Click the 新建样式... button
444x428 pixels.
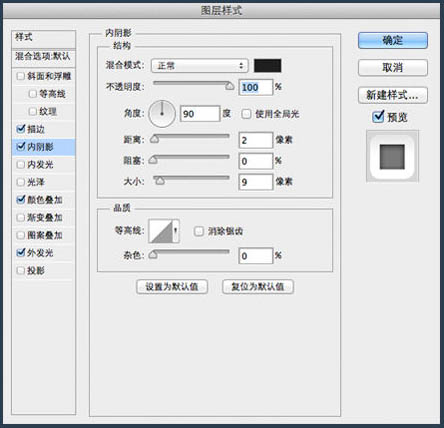coord(393,95)
